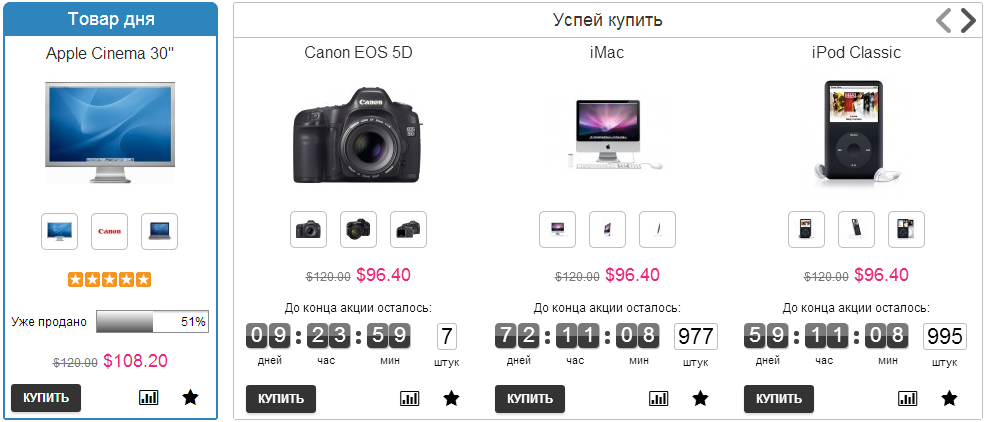Click Купить button for Apple Cinema 30"
The width and height of the screenshot is (988, 422).
click(x=46, y=398)
